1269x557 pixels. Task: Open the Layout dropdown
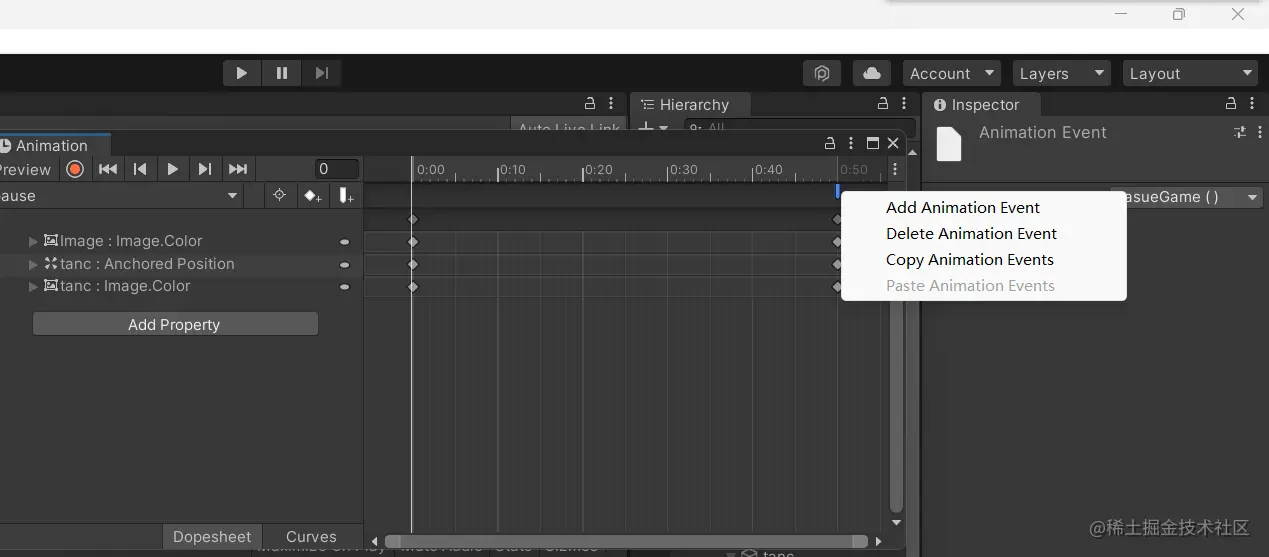pos(1190,73)
